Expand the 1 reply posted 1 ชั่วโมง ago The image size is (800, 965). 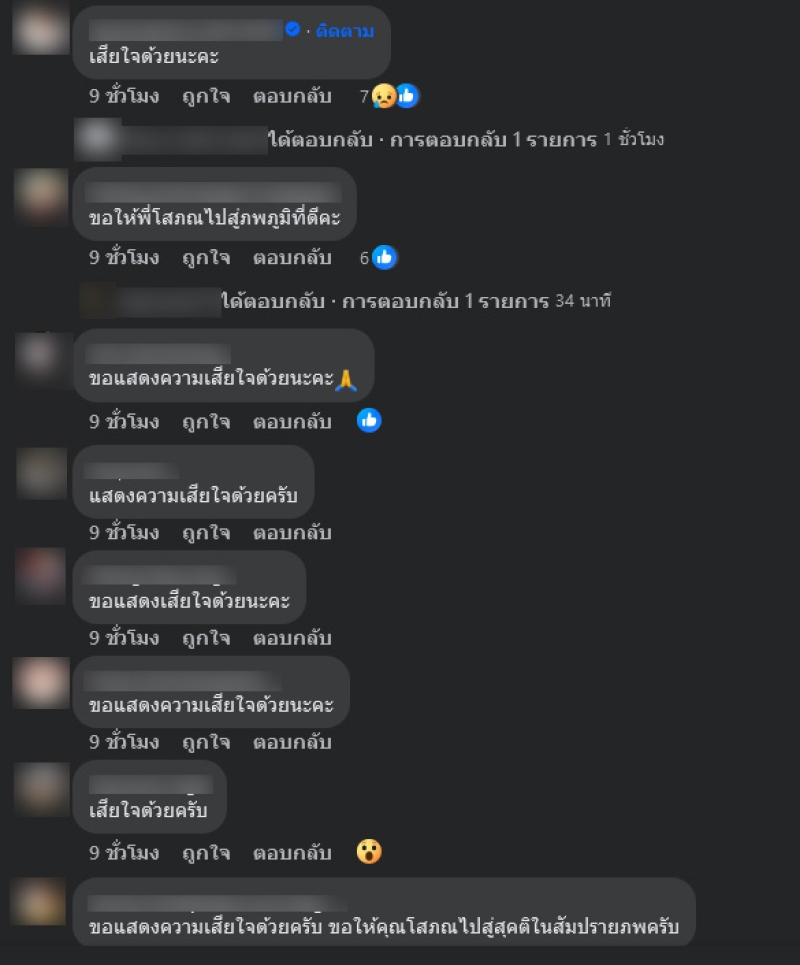pyautogui.click(x=465, y=140)
